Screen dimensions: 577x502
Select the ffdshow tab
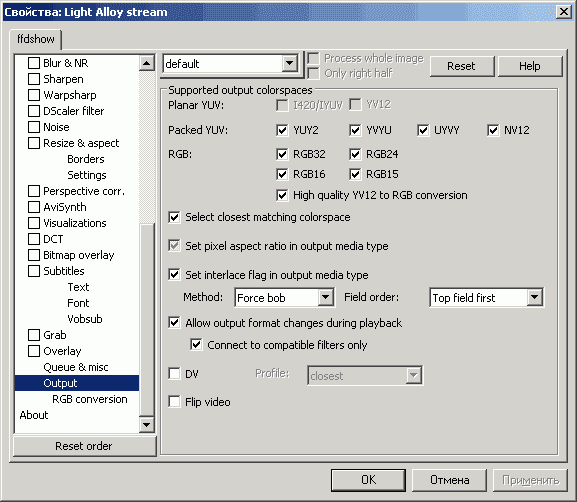pyautogui.click(x=36, y=39)
